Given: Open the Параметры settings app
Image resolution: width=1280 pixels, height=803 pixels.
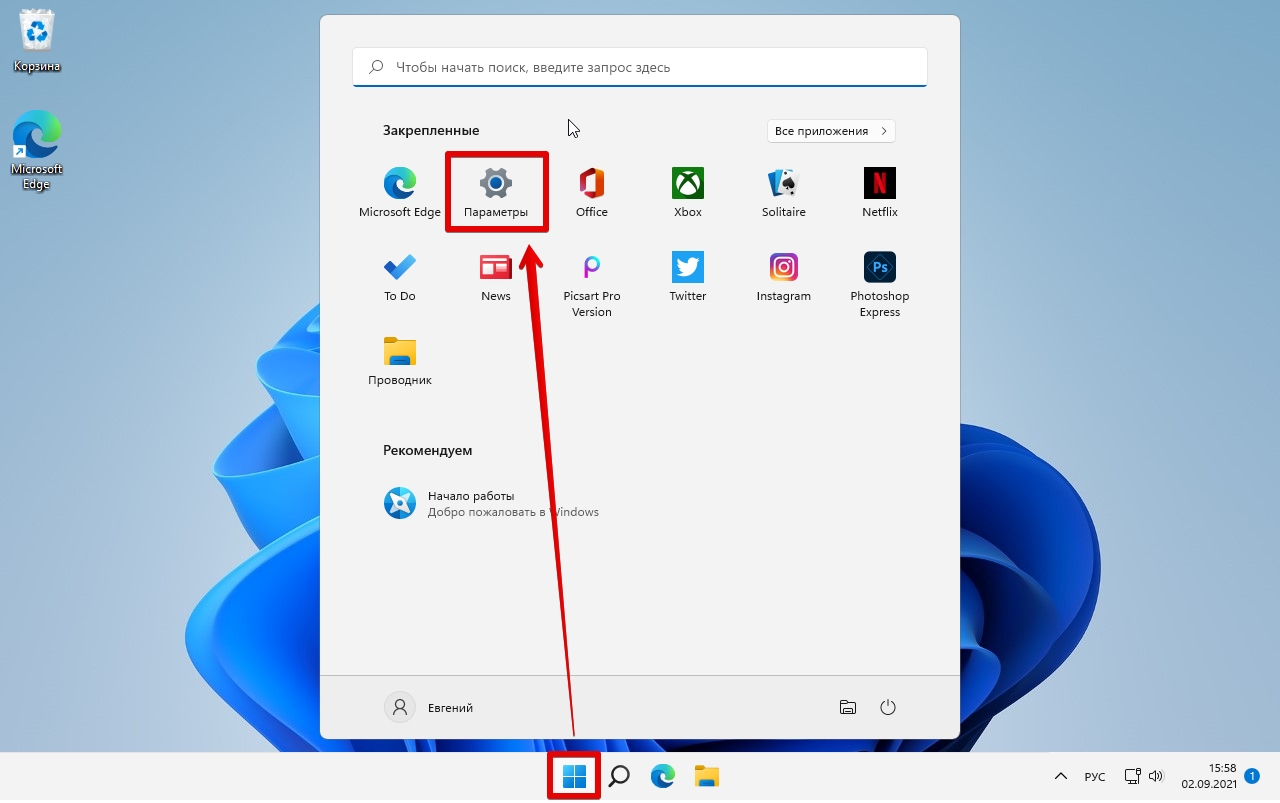Looking at the screenshot, I should tap(496, 192).
